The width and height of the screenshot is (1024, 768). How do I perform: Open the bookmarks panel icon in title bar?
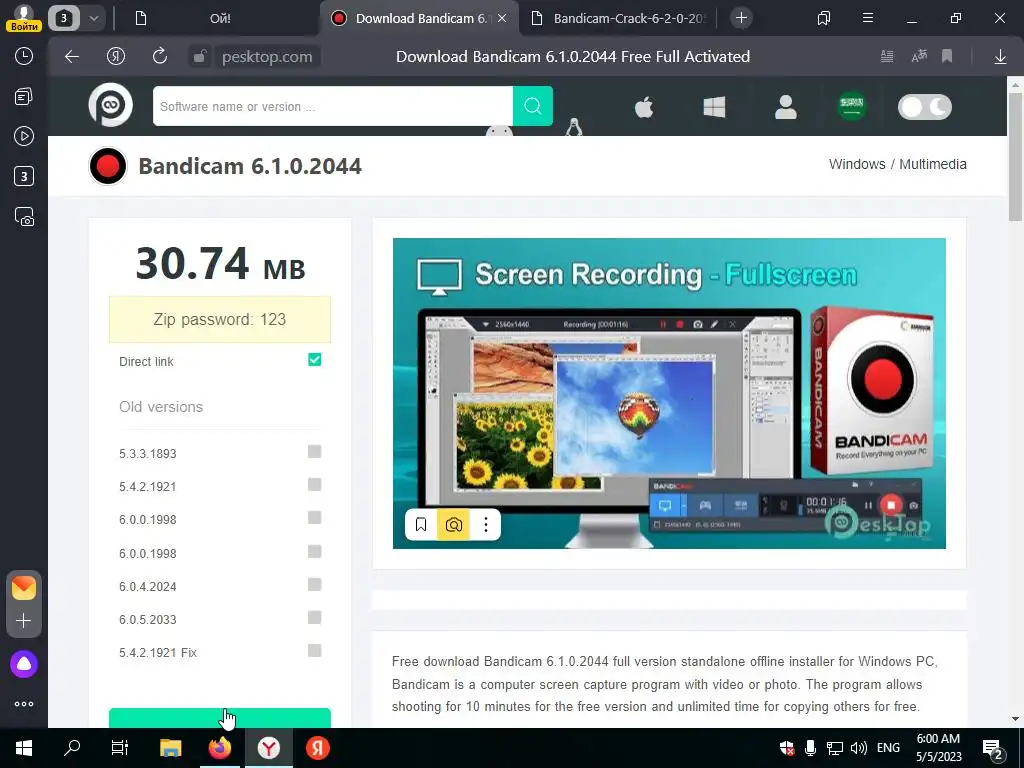[x=824, y=18]
